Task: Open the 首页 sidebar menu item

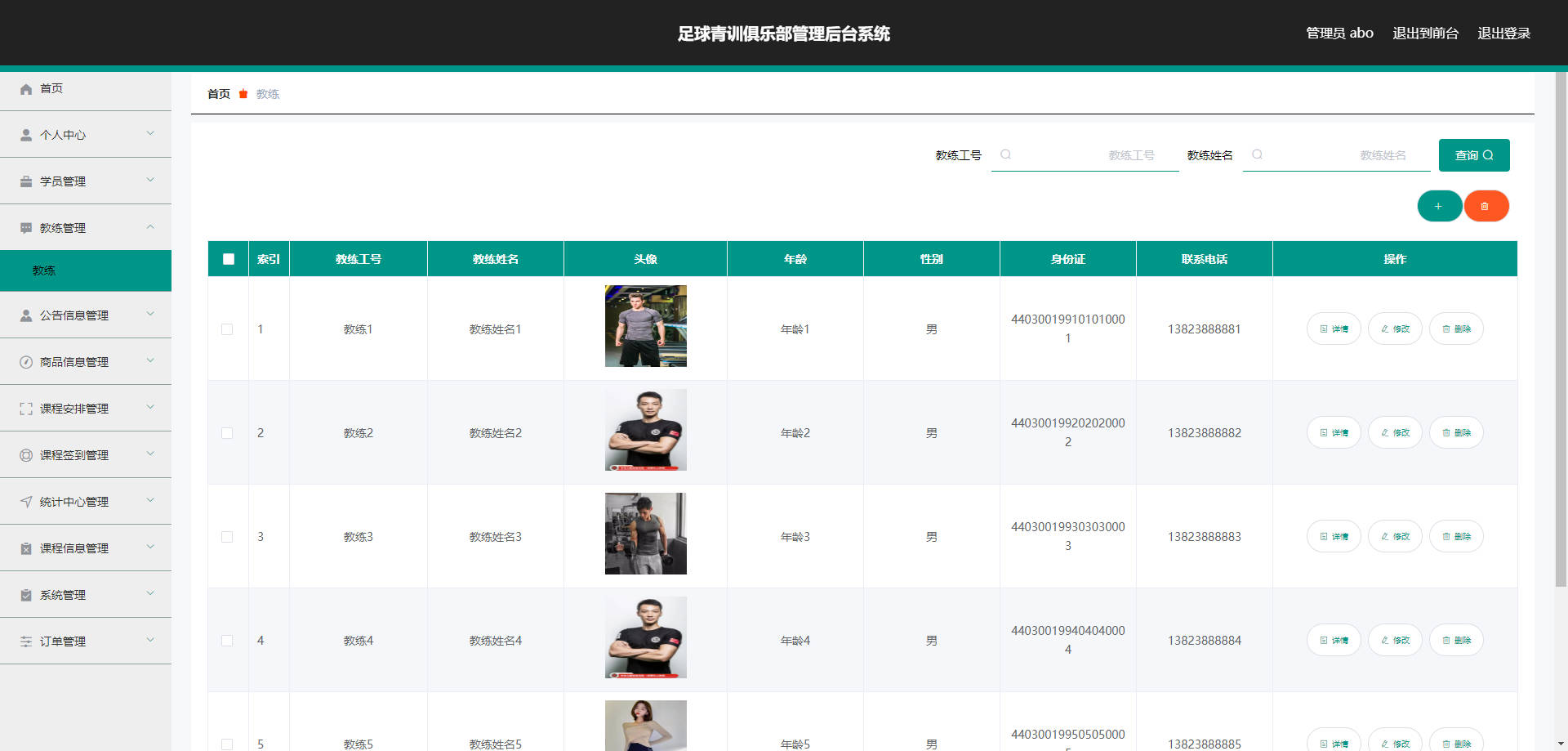Action: coord(86,88)
